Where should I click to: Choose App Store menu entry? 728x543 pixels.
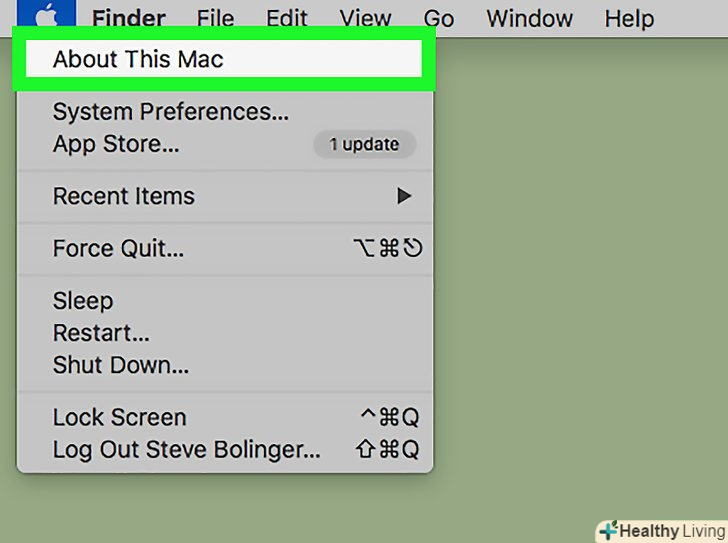tap(116, 144)
